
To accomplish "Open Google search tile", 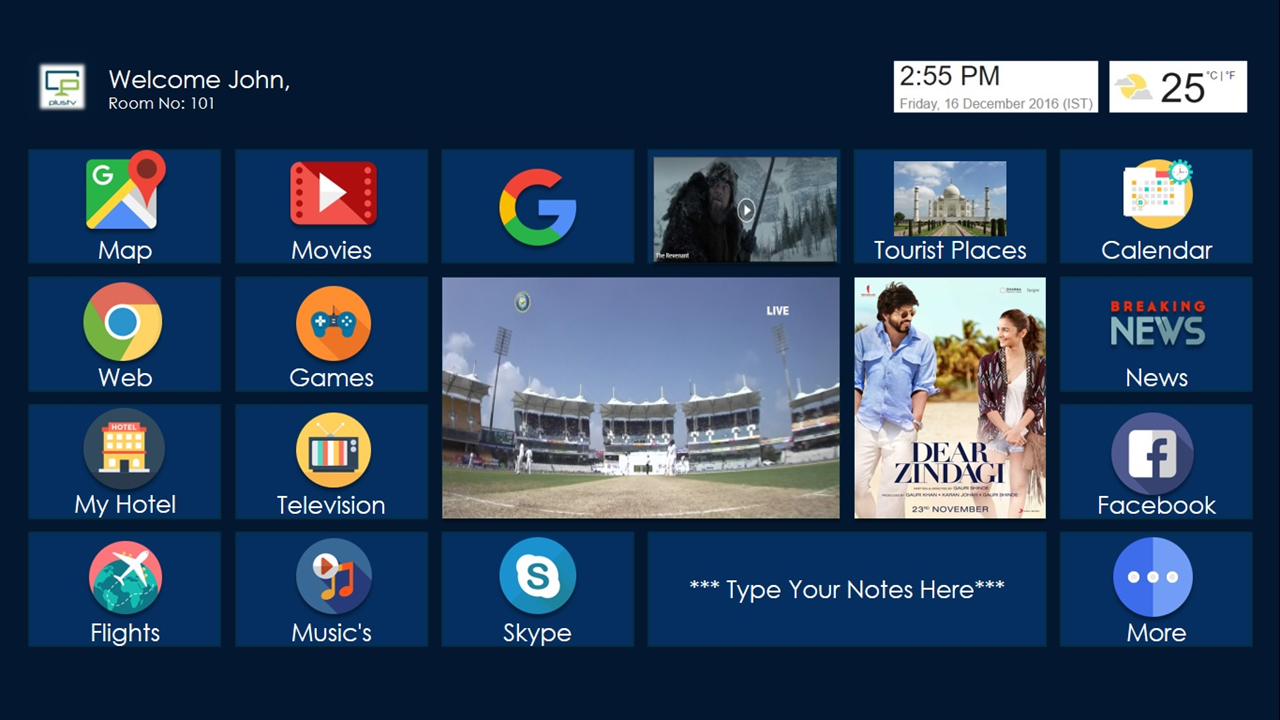I will click(x=538, y=207).
